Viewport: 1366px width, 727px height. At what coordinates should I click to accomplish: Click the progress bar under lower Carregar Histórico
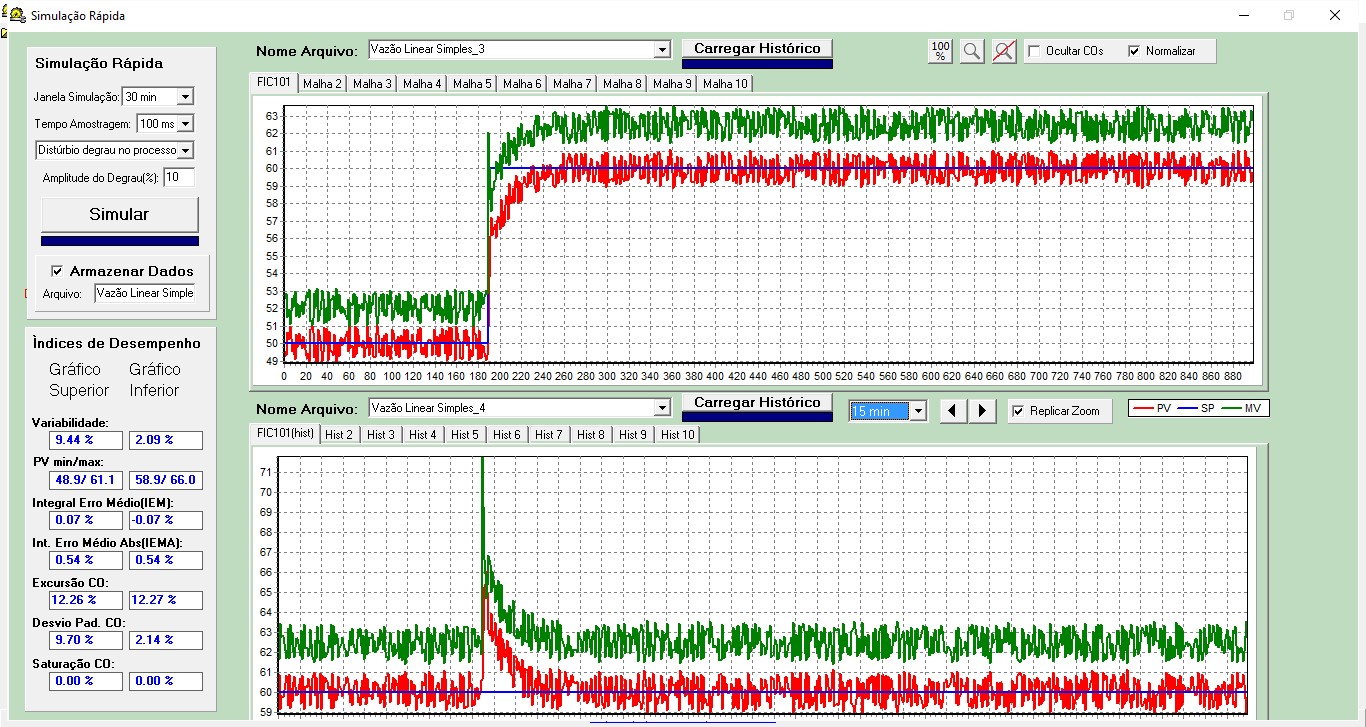tap(757, 417)
